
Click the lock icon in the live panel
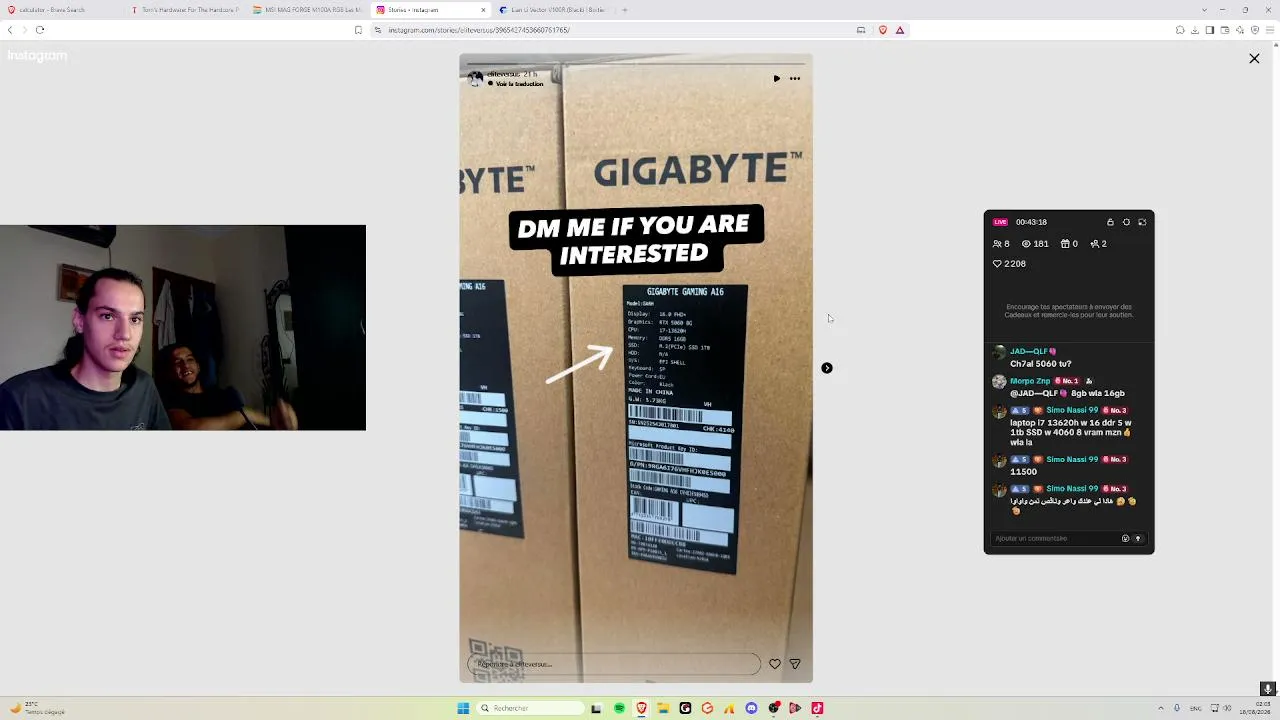pyautogui.click(x=1110, y=222)
